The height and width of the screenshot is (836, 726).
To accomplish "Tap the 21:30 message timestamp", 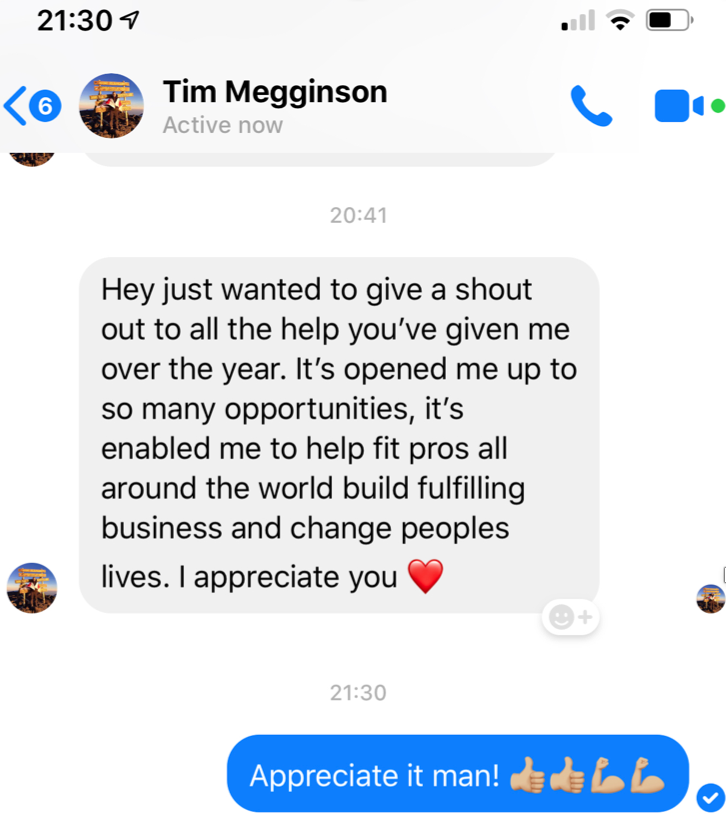I will coord(358,693).
